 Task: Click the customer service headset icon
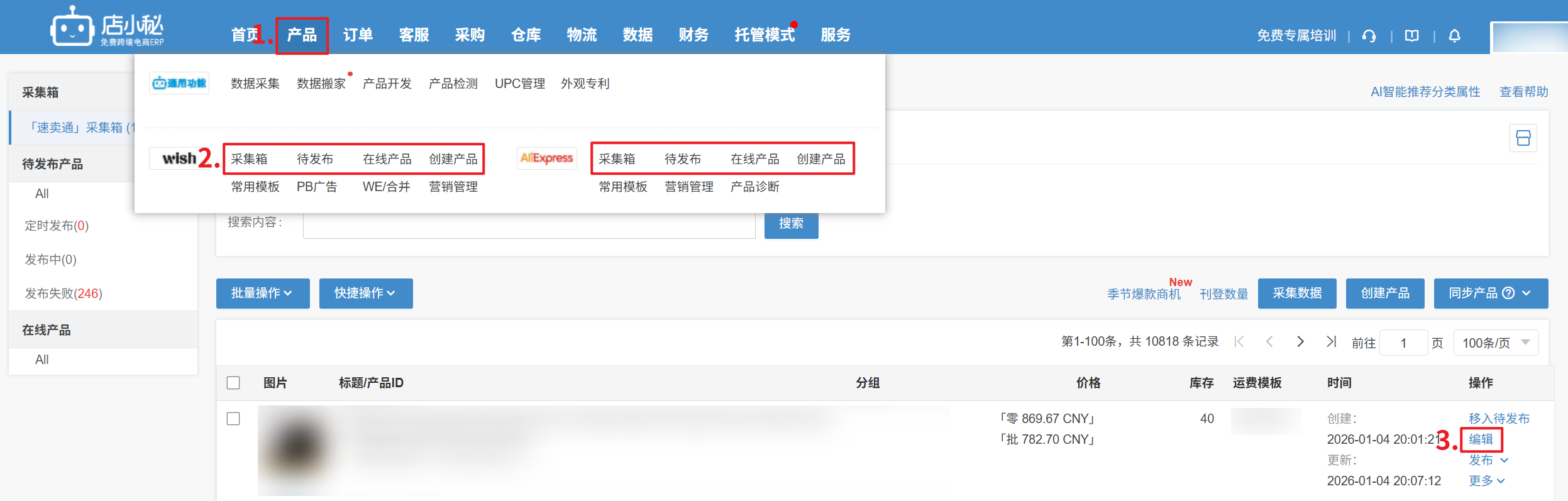pos(1369,36)
